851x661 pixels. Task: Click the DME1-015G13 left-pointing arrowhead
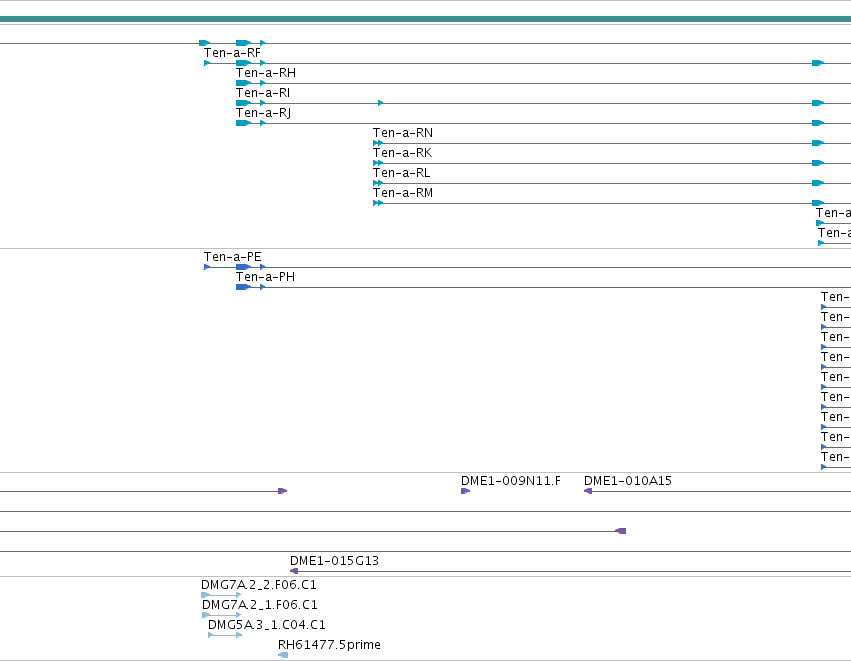pyautogui.click(x=294, y=571)
